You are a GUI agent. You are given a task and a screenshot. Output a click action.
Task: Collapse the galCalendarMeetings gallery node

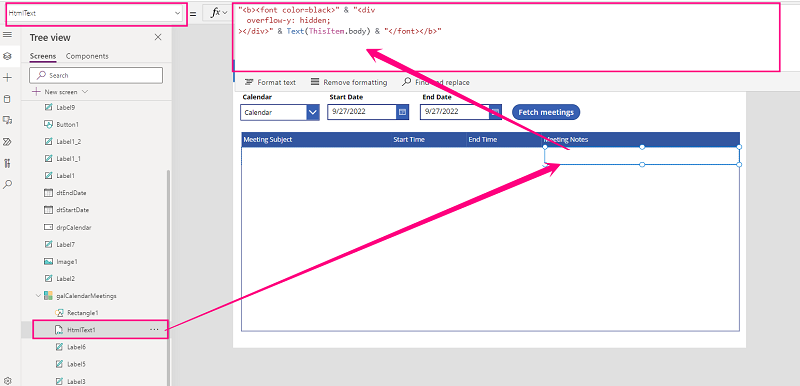click(x=38, y=295)
